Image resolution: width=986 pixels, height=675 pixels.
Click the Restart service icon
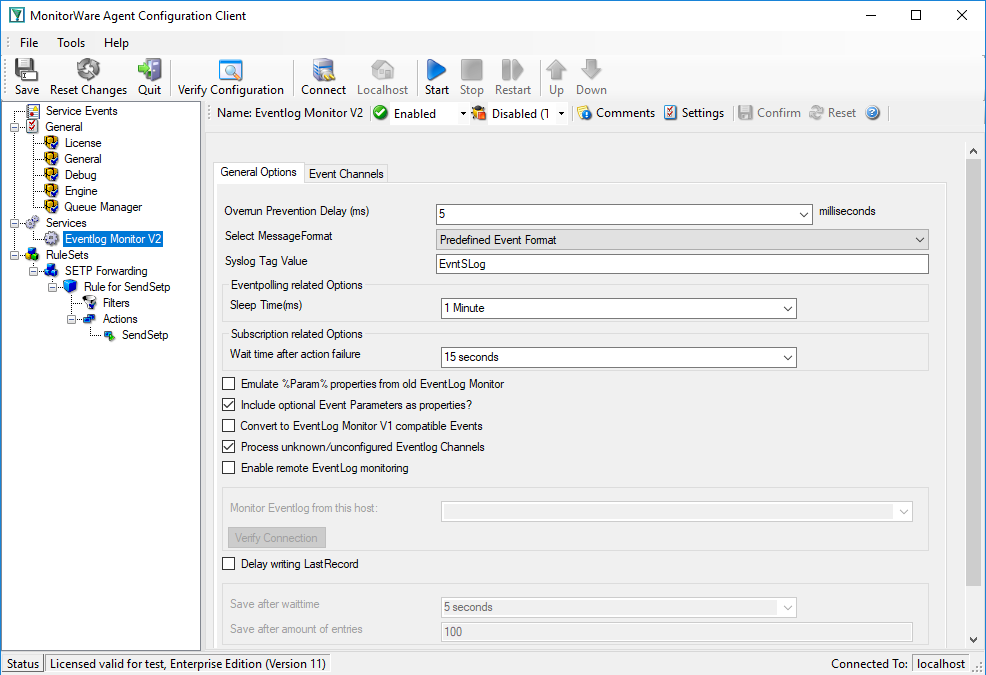click(512, 77)
